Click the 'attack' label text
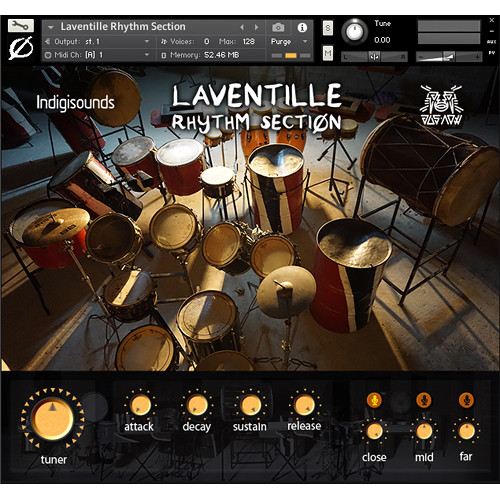Screen dimensions: 500x500 coord(139,427)
